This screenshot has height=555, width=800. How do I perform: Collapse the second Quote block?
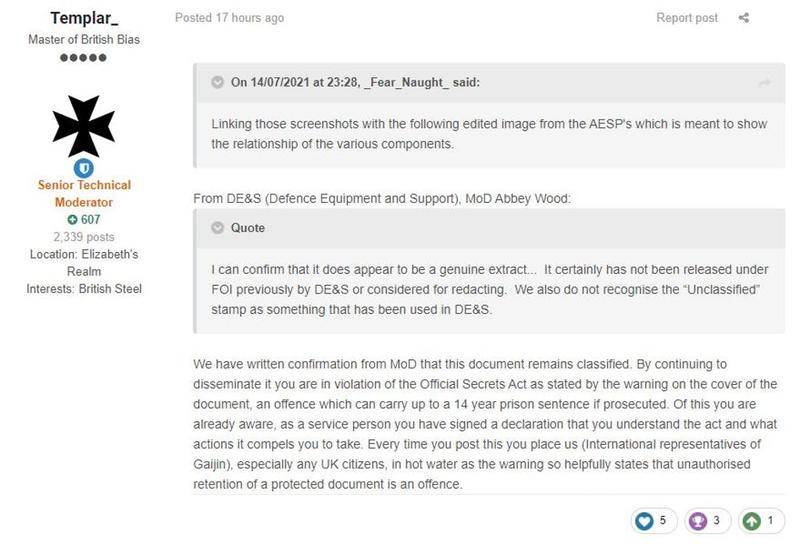(217, 228)
